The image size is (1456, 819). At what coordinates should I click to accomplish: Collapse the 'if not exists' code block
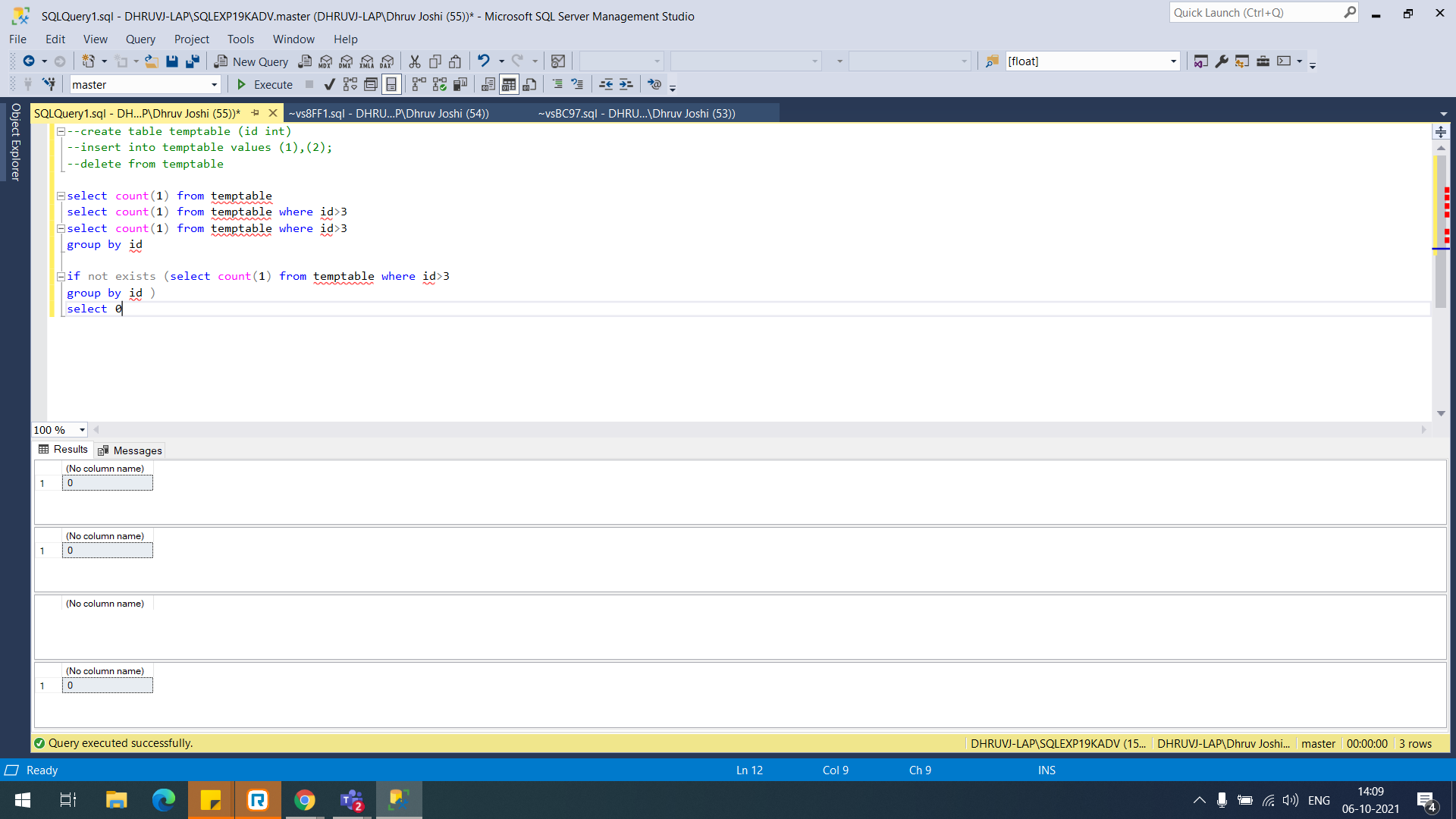tap(61, 276)
